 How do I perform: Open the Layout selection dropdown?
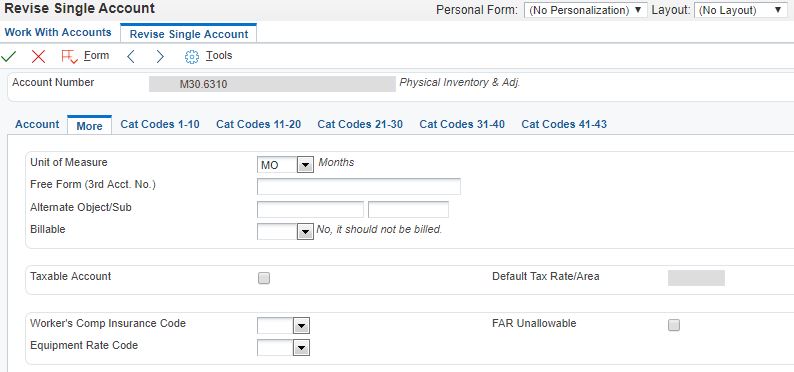[740, 10]
